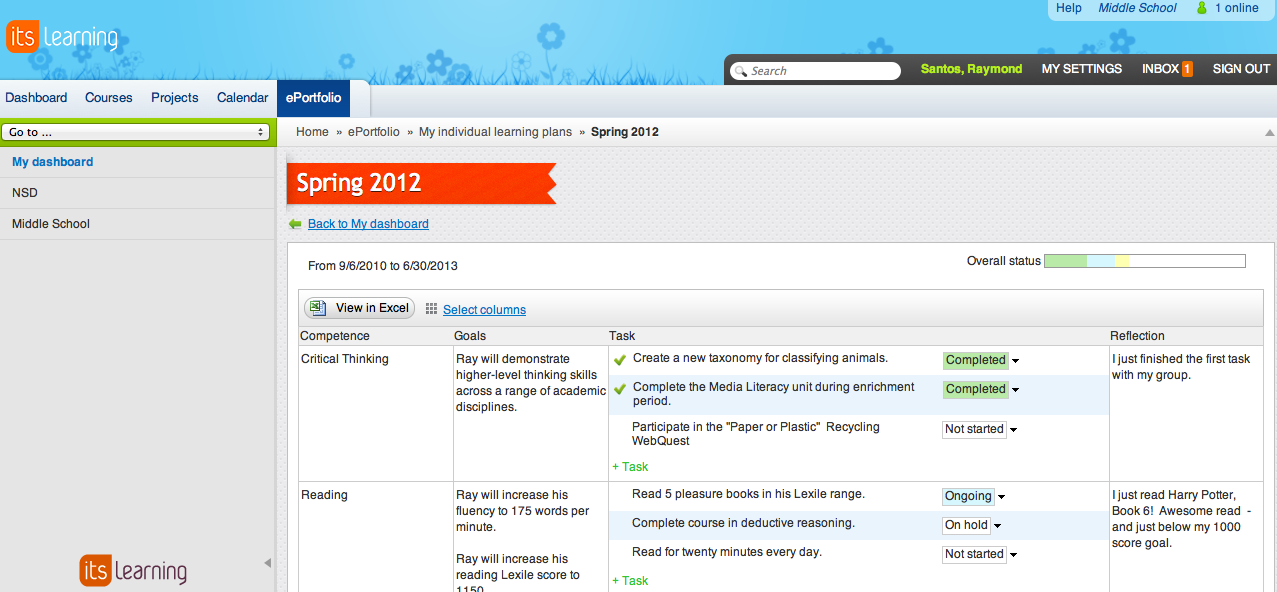Click the Reflection column header
This screenshot has width=1277, height=592.
click(x=1137, y=336)
